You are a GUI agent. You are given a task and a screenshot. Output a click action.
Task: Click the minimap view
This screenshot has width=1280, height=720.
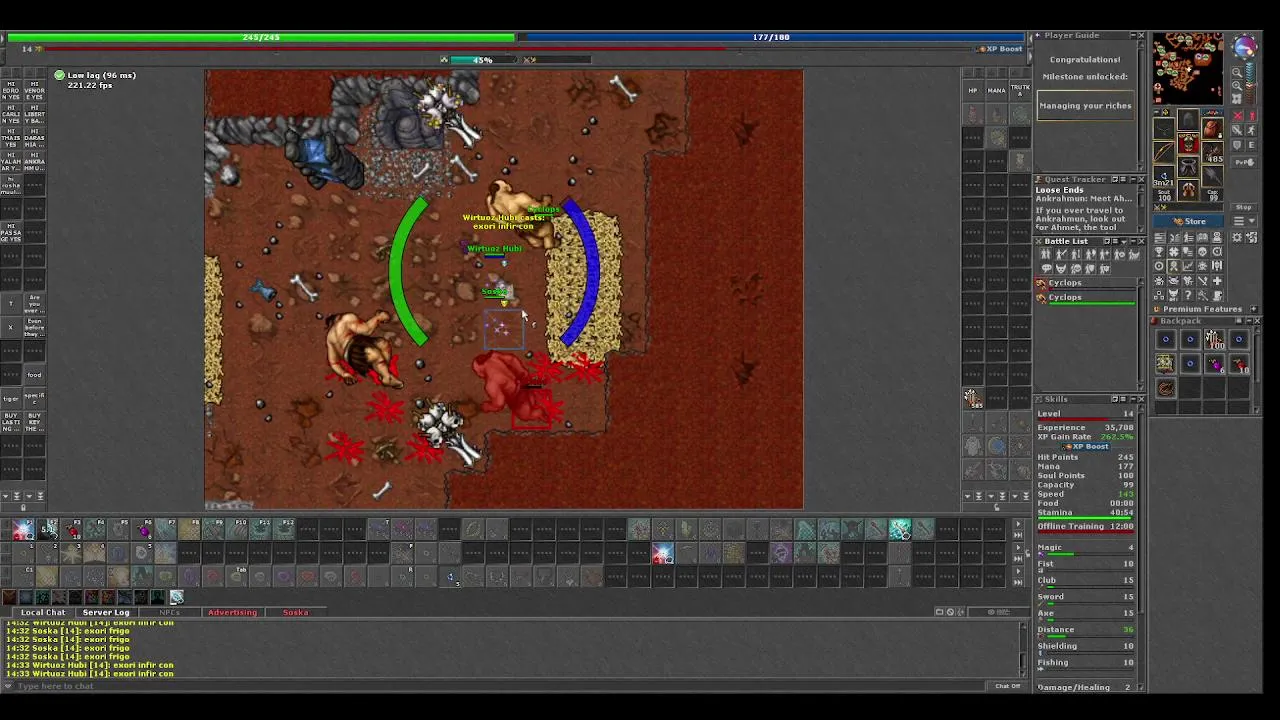point(1187,68)
